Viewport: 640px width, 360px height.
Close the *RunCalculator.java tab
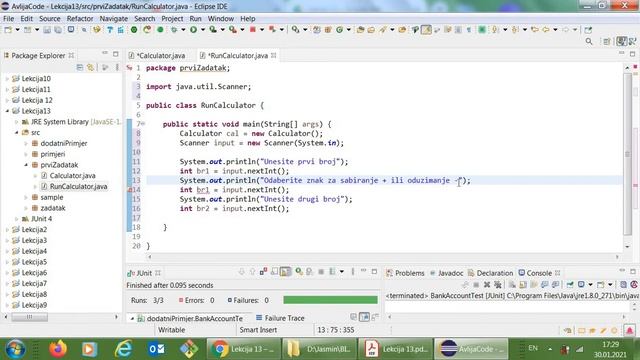[x=273, y=55]
